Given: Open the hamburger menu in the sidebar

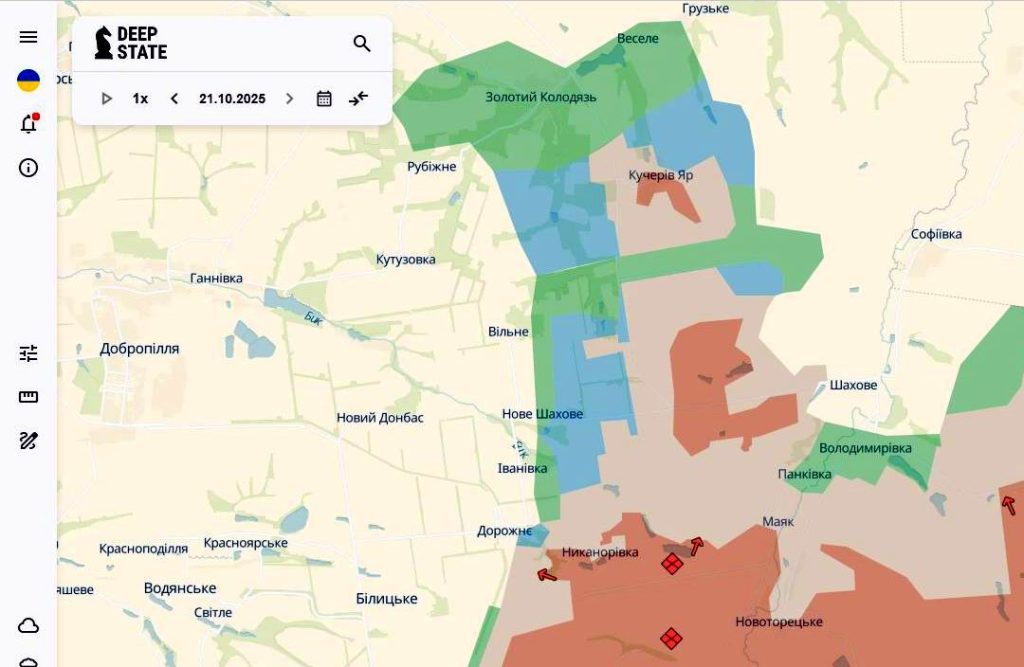Looking at the screenshot, I should point(28,37).
